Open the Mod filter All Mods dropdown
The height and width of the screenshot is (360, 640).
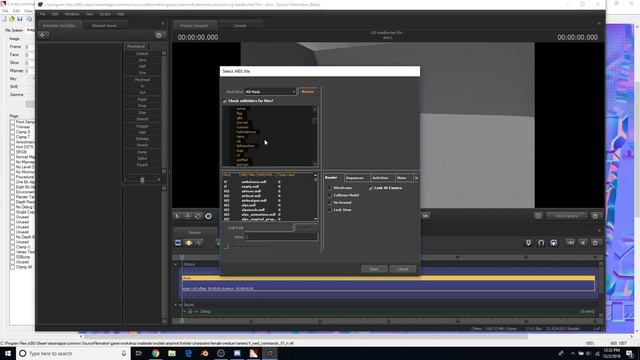pos(270,92)
